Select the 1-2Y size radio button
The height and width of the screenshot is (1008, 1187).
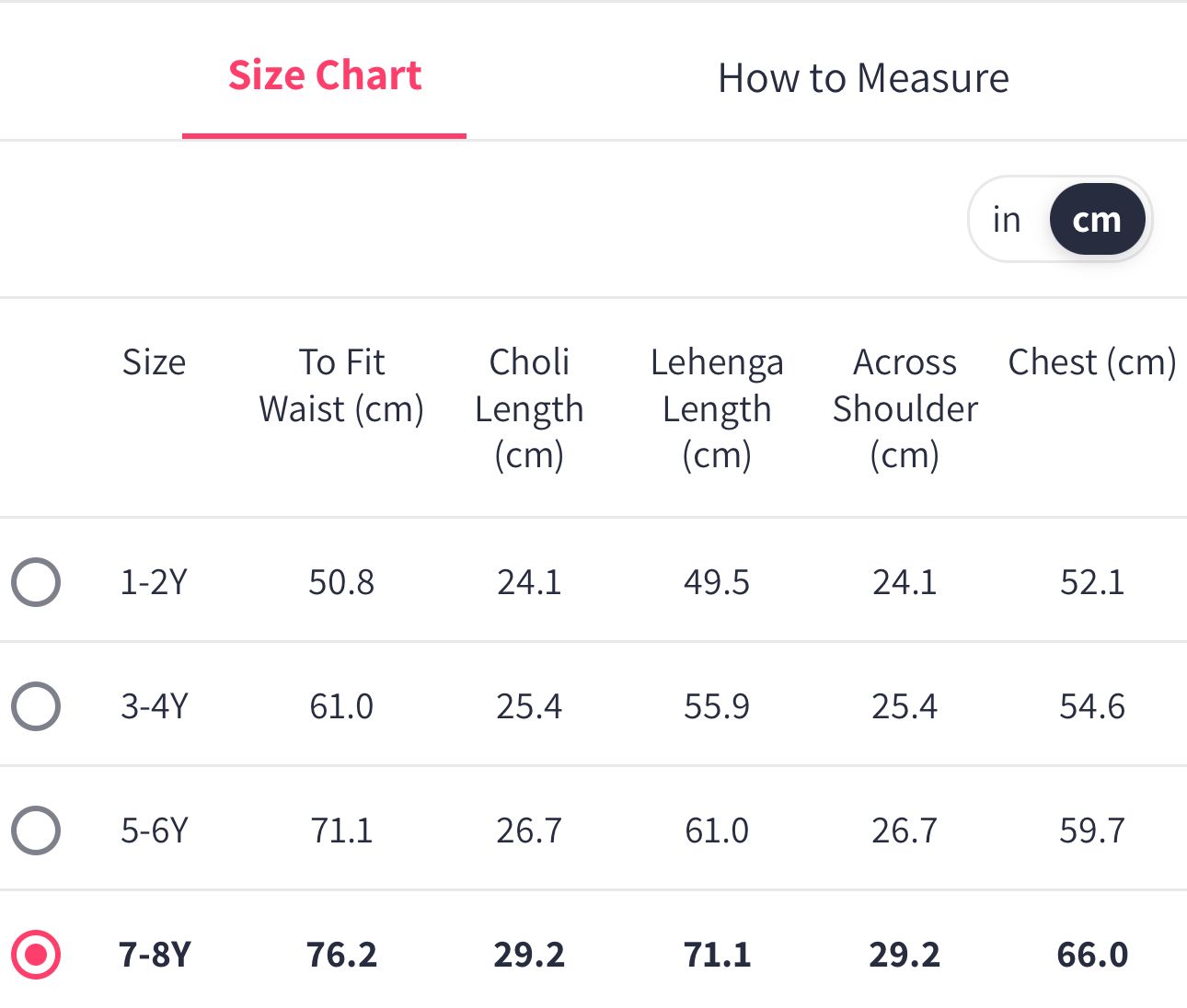tap(36, 582)
